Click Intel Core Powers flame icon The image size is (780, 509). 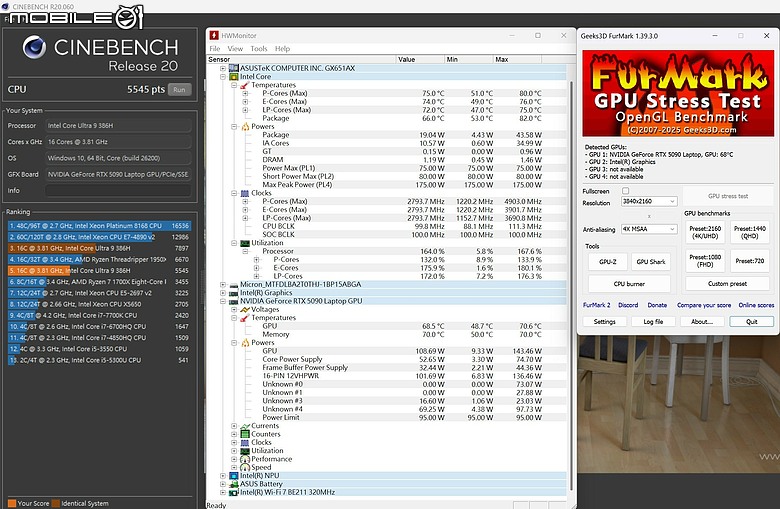[245, 126]
